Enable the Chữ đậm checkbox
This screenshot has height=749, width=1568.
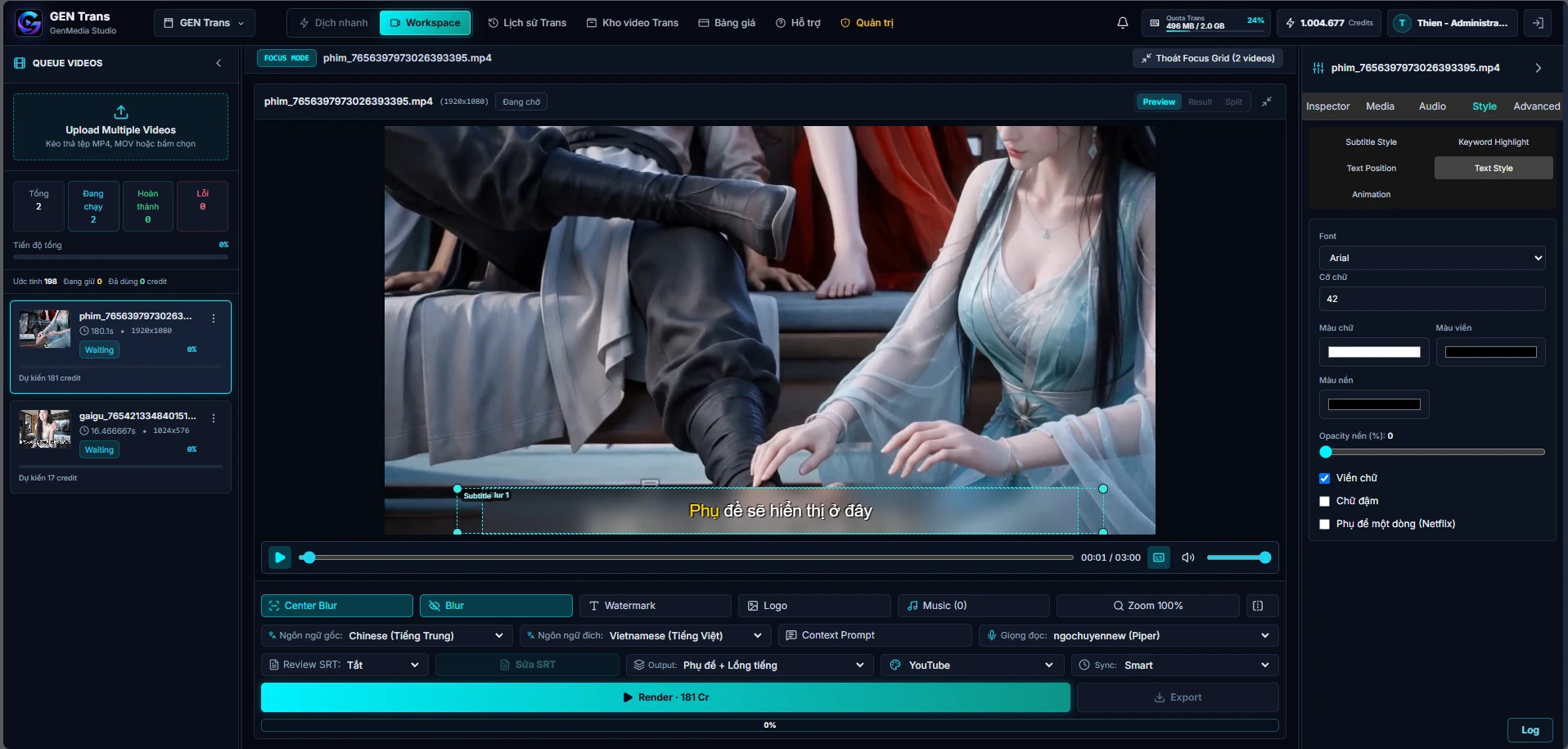coord(1324,501)
